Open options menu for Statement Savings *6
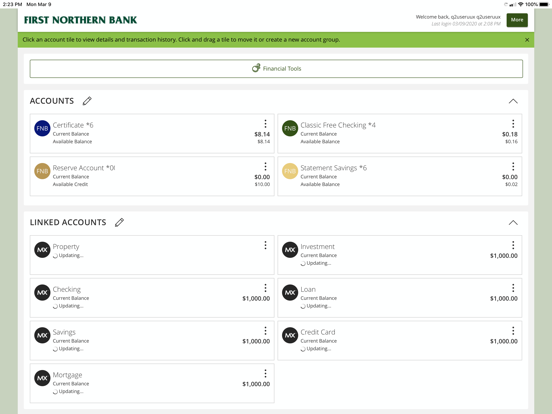 point(513,166)
